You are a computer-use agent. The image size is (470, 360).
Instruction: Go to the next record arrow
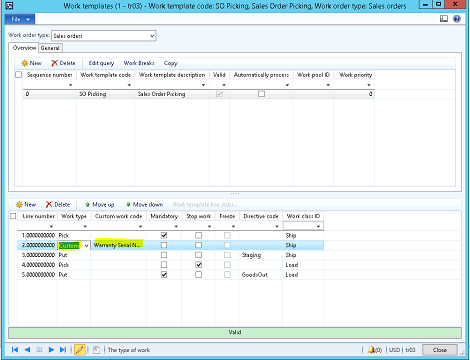[51, 350]
